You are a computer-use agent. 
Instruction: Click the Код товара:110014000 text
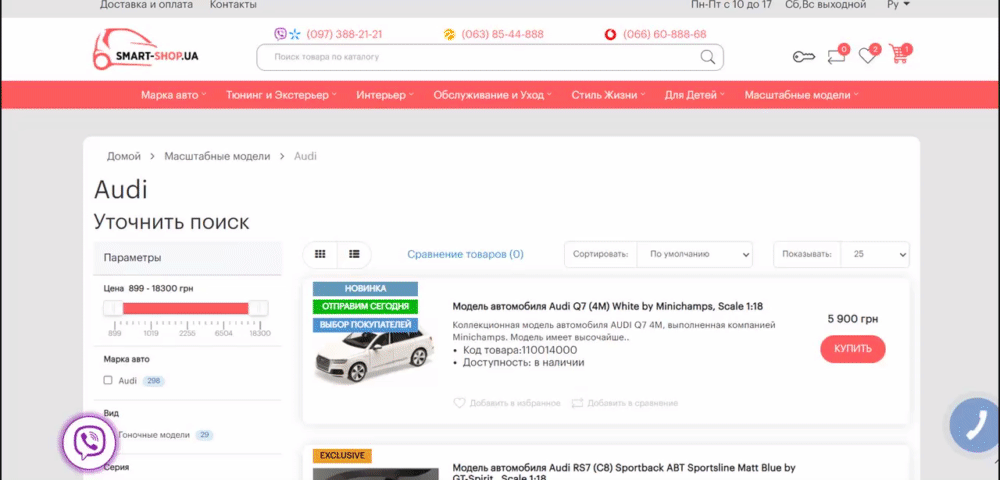pyautogui.click(x=518, y=350)
